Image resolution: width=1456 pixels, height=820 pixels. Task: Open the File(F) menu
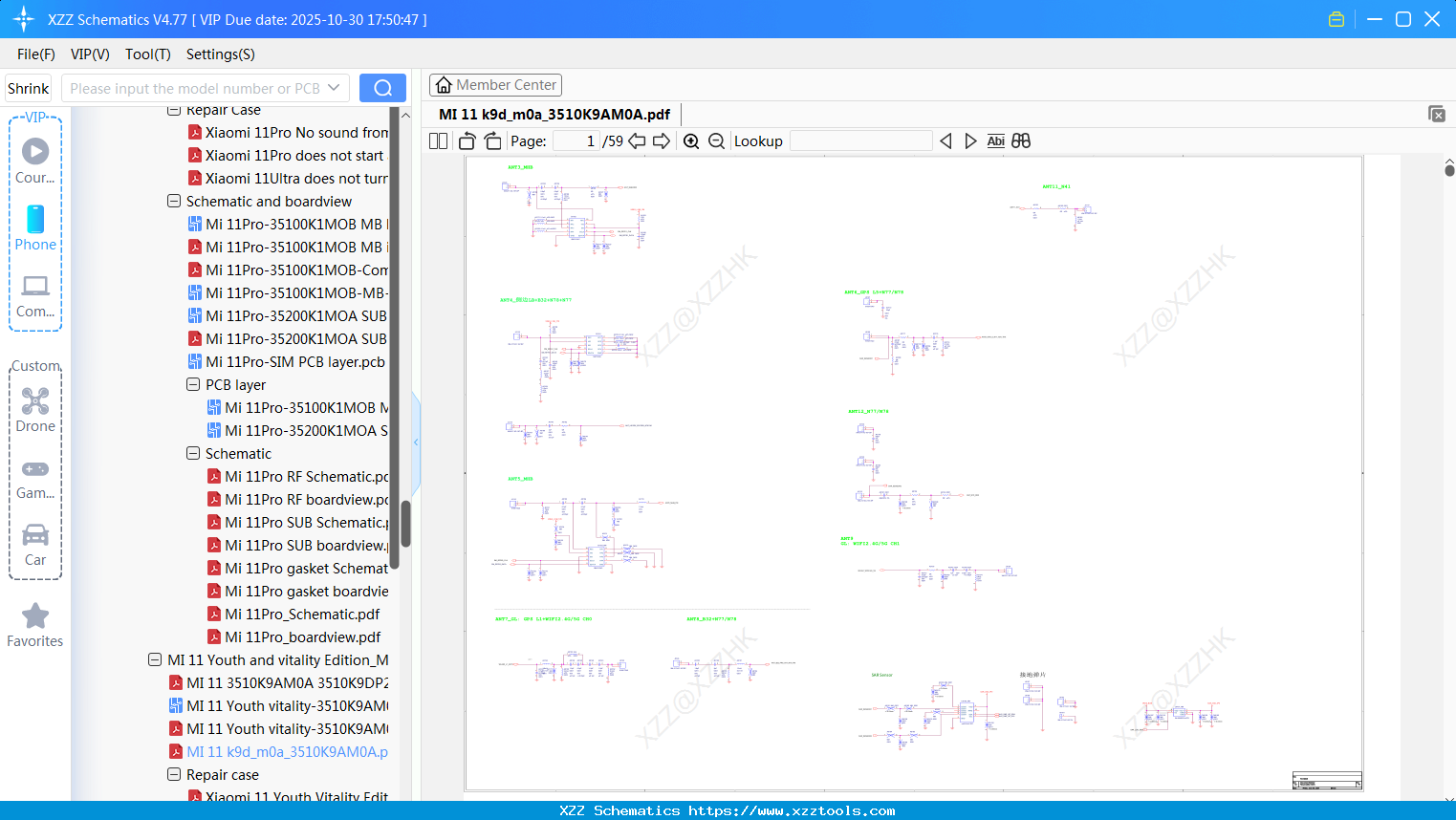pos(36,54)
